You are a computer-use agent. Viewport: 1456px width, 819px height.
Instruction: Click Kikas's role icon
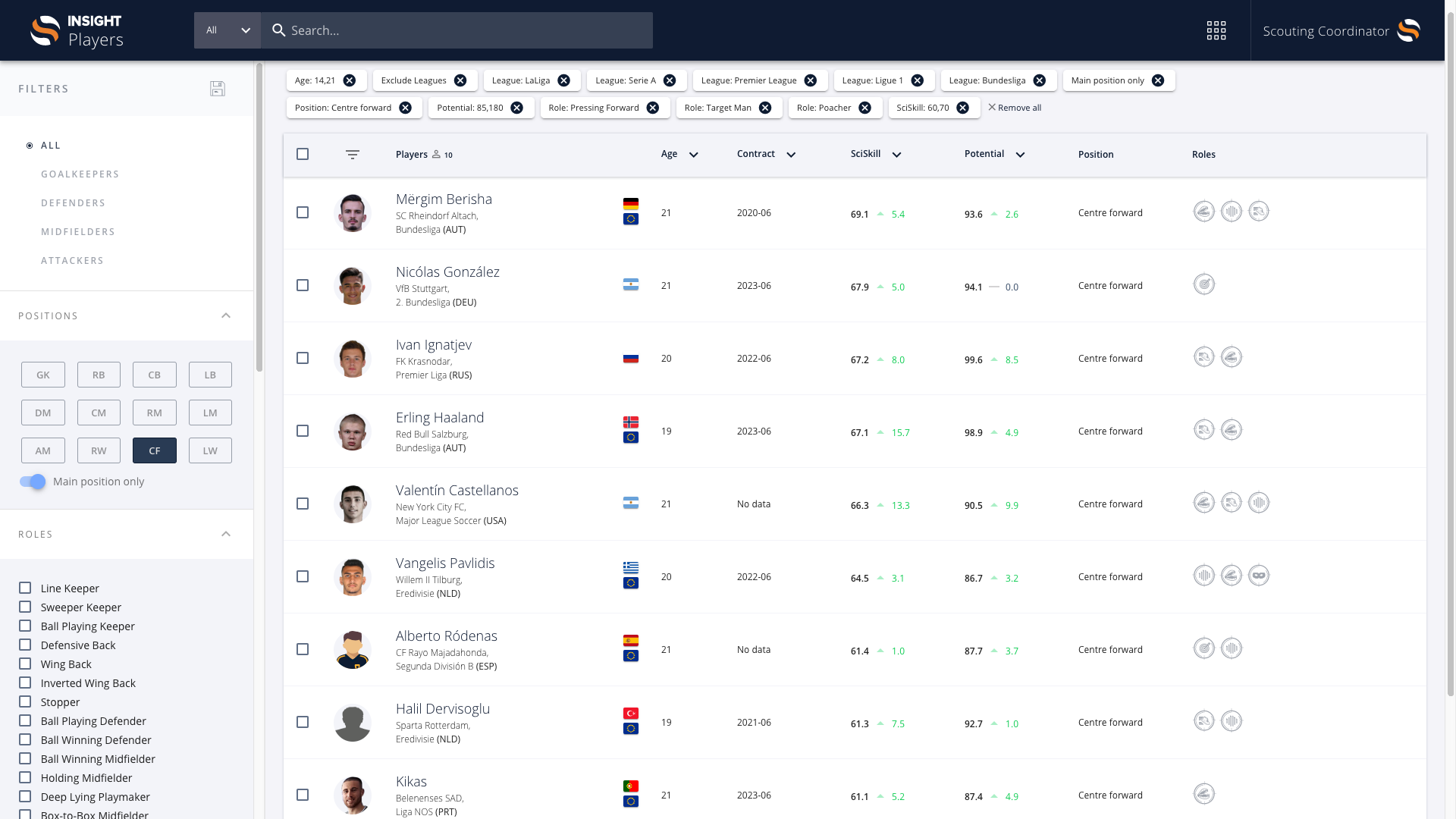click(1204, 794)
